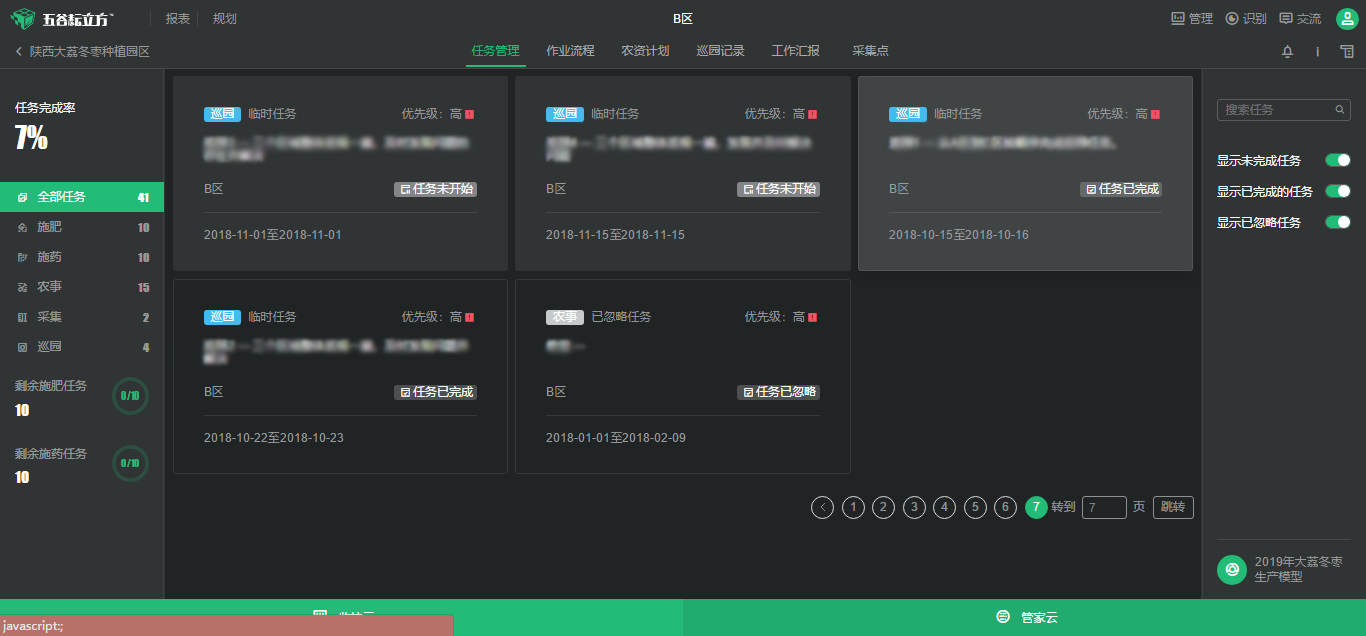Click the 2019年大荔冬枣生产模型 icon
Image resolution: width=1366 pixels, height=636 pixels.
pos(1232,569)
